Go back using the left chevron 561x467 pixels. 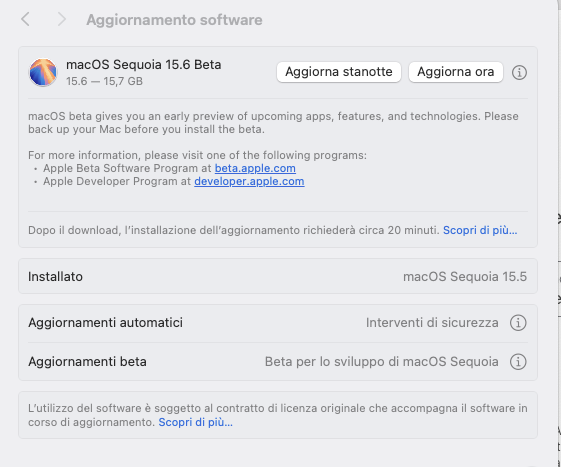point(25,19)
